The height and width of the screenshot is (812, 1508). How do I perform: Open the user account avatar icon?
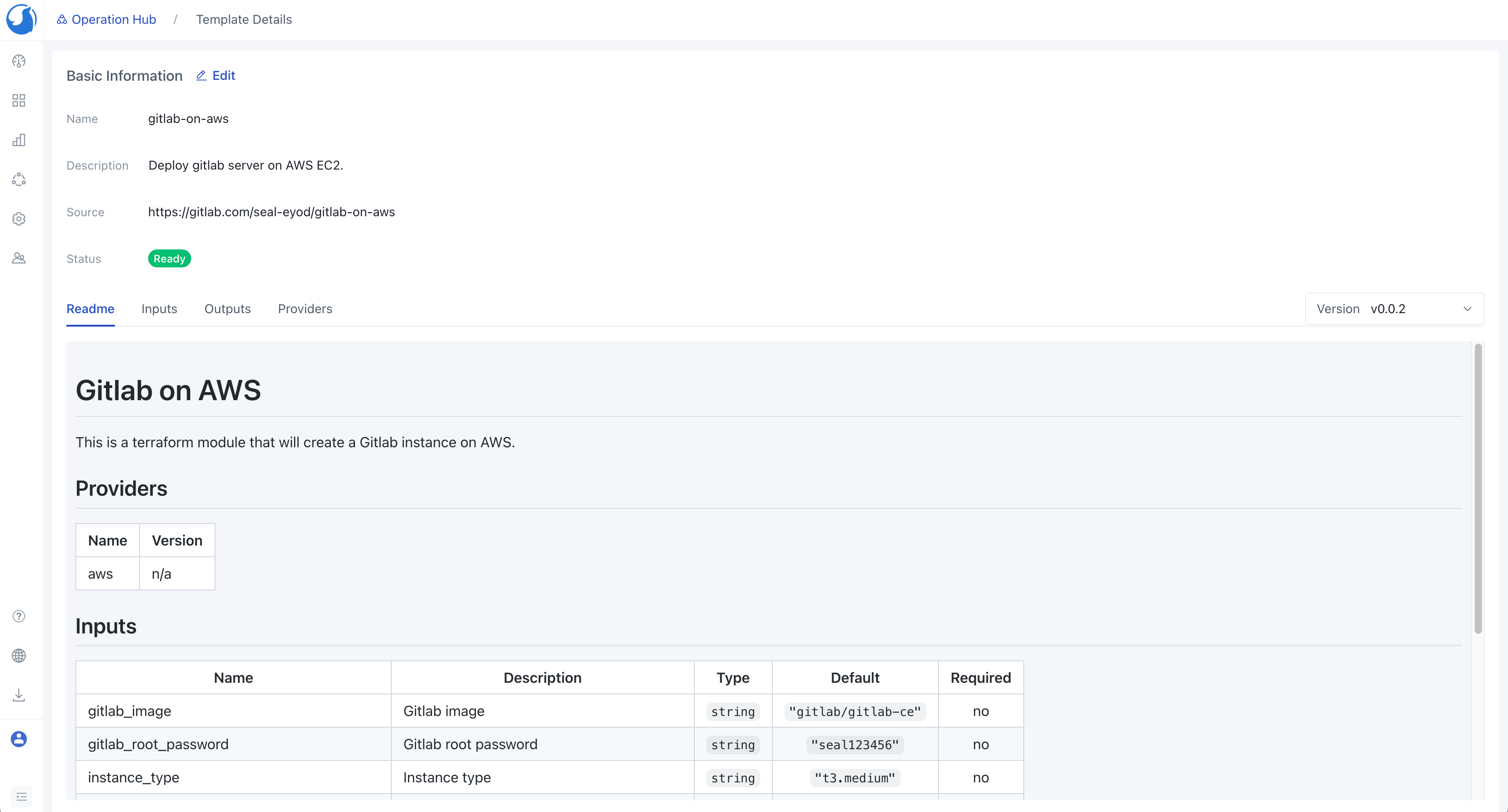coord(19,739)
